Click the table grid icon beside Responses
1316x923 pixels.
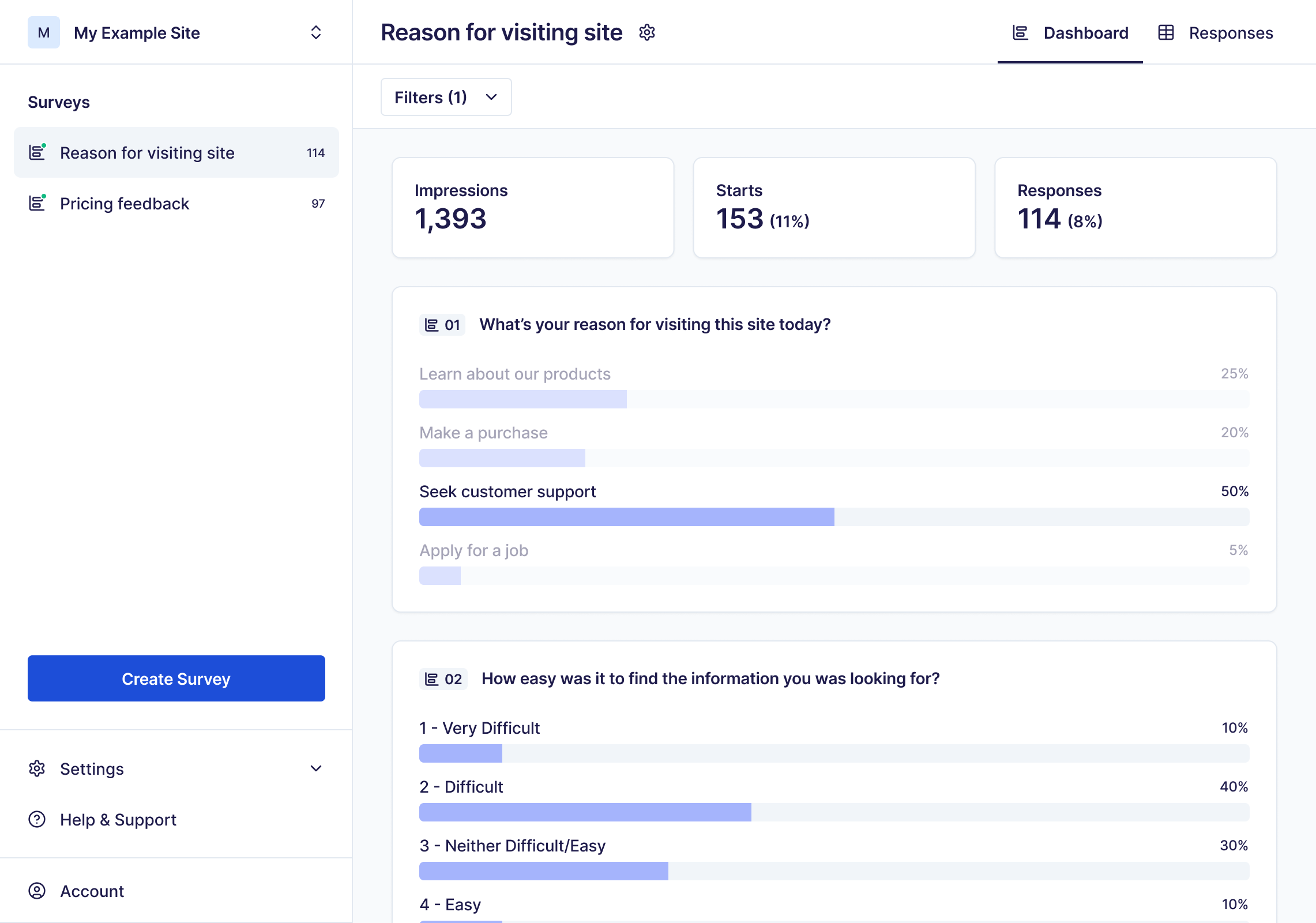[x=1167, y=33]
